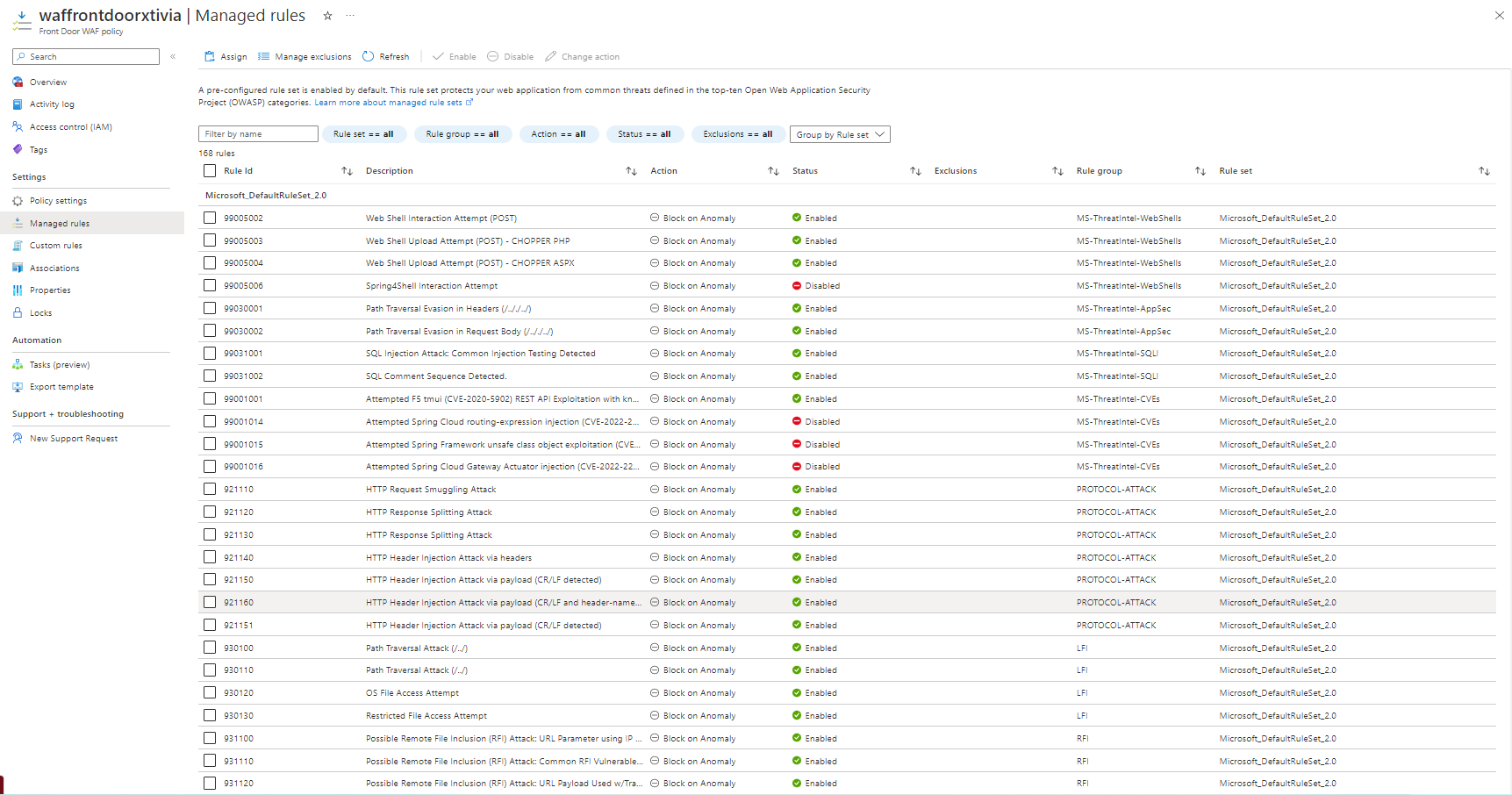
Task: Click the Enable toolbar button
Action: [x=455, y=57]
